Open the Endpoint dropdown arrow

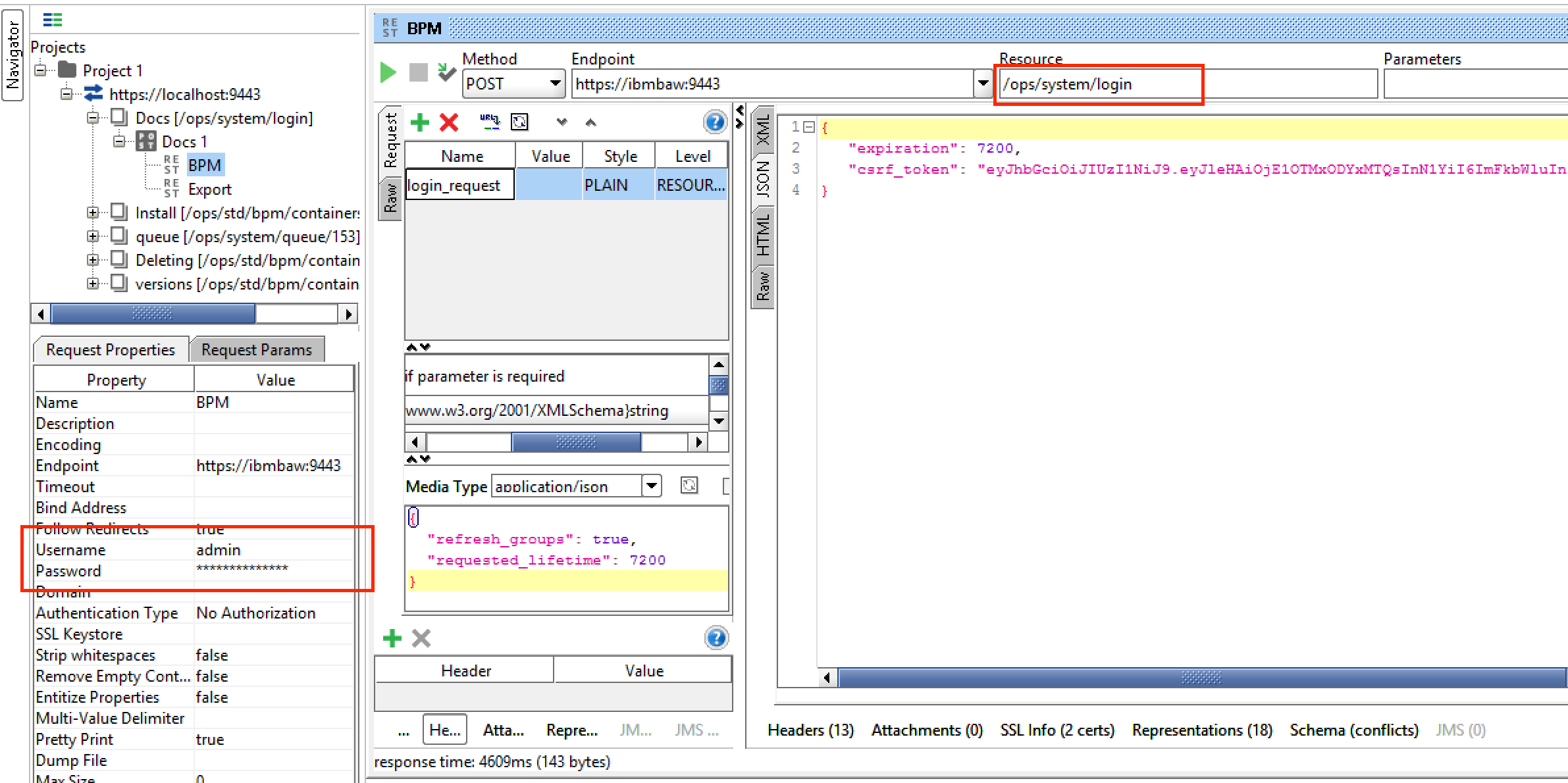click(983, 84)
